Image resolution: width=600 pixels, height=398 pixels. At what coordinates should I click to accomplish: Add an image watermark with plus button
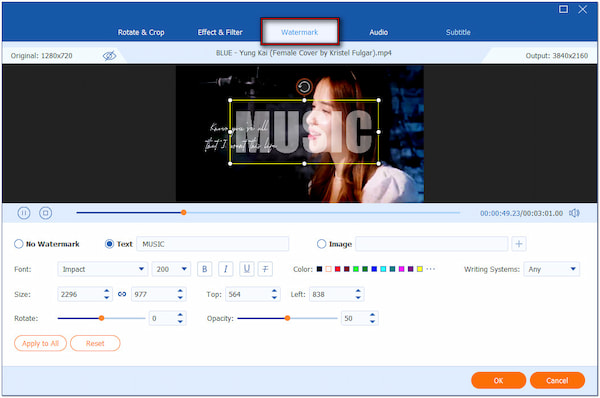coord(519,244)
